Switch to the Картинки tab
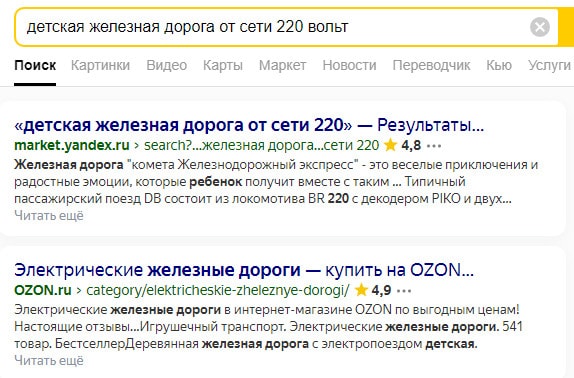 point(100,66)
